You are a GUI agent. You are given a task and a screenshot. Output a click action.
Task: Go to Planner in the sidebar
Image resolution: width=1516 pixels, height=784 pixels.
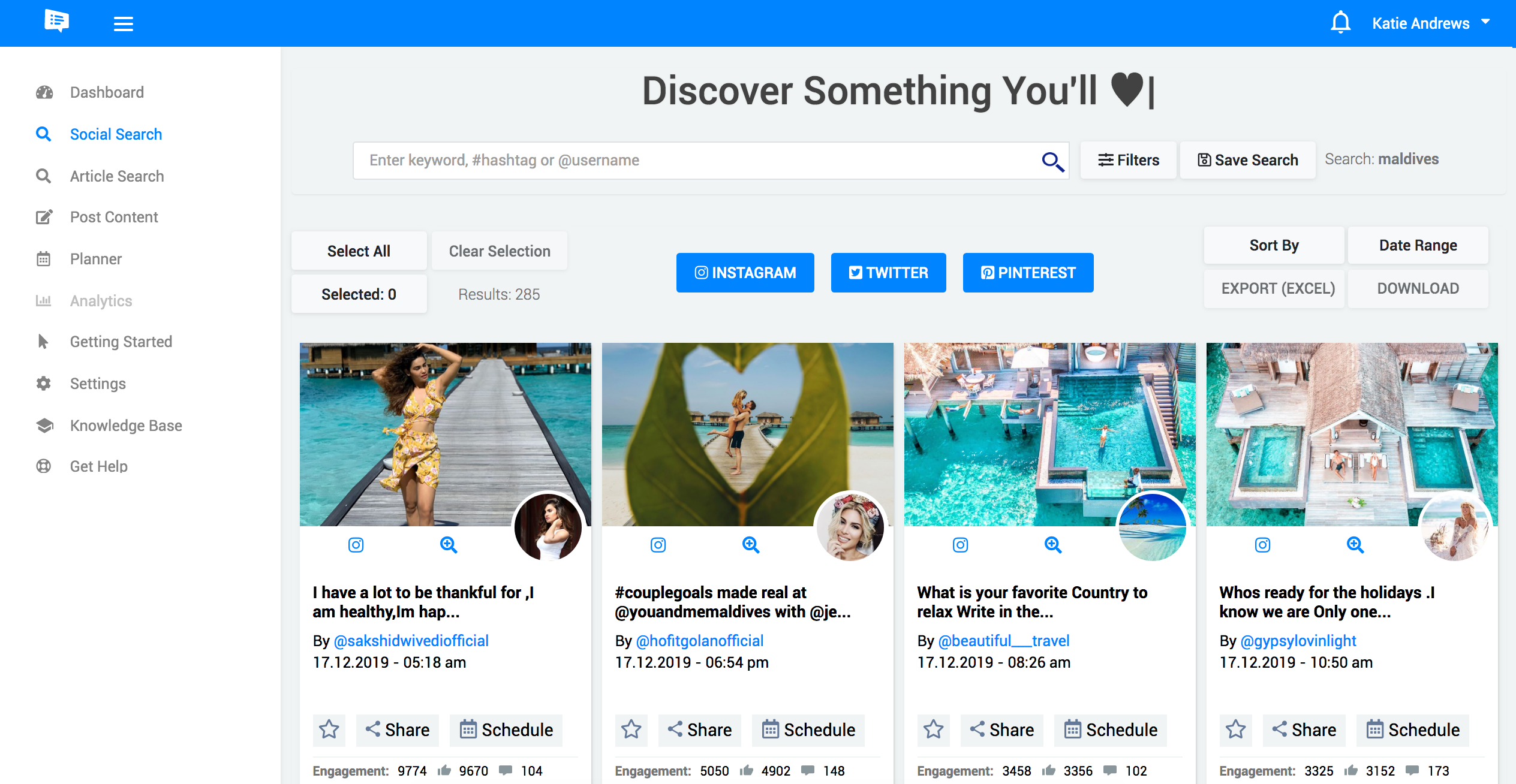(95, 259)
